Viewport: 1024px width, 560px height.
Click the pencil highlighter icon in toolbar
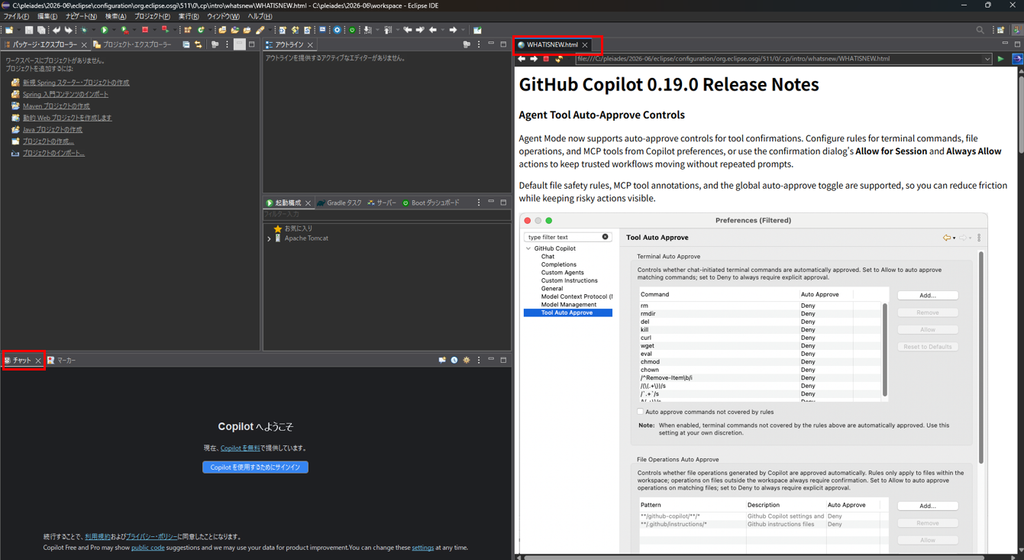260,30
